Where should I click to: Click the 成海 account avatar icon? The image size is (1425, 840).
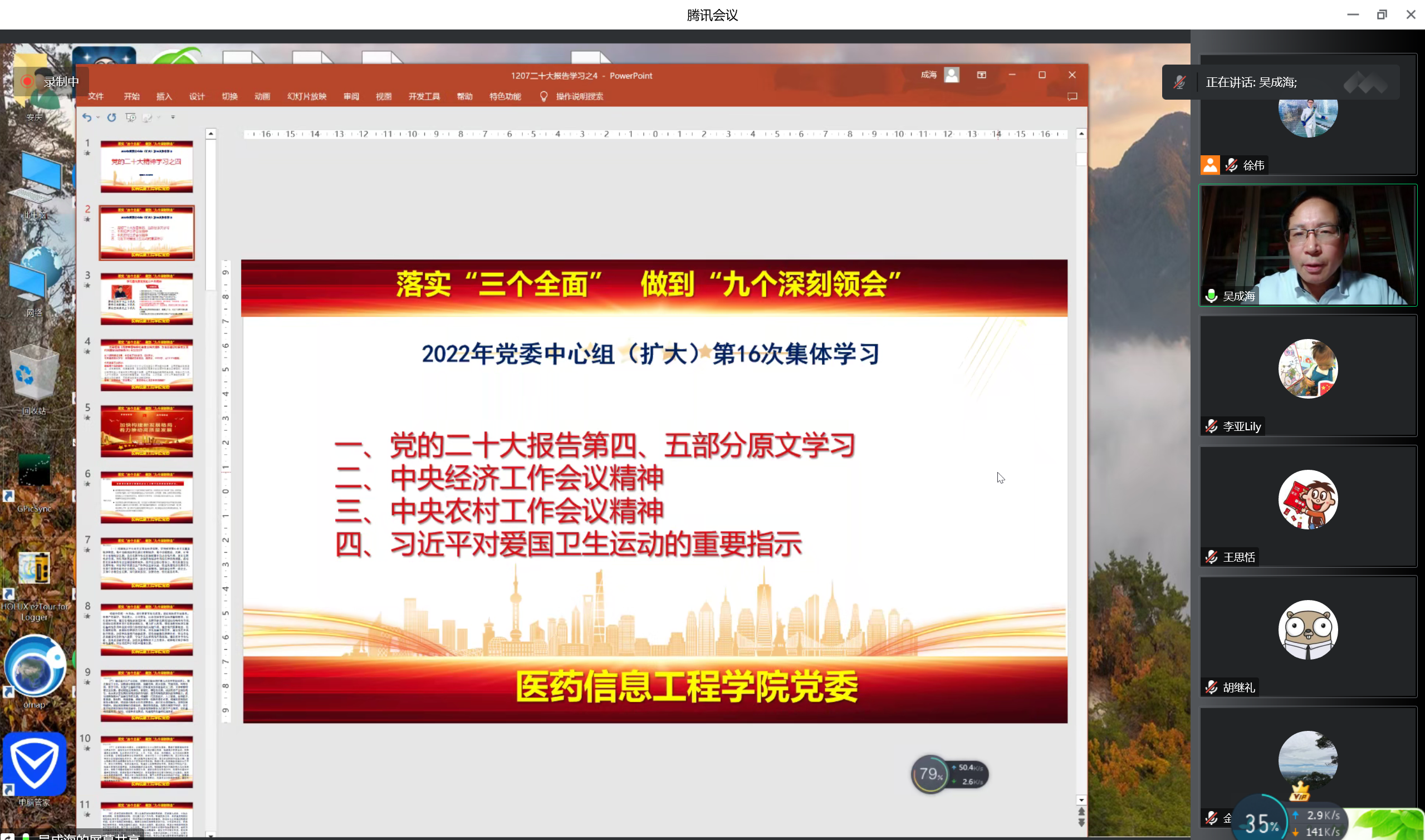952,75
